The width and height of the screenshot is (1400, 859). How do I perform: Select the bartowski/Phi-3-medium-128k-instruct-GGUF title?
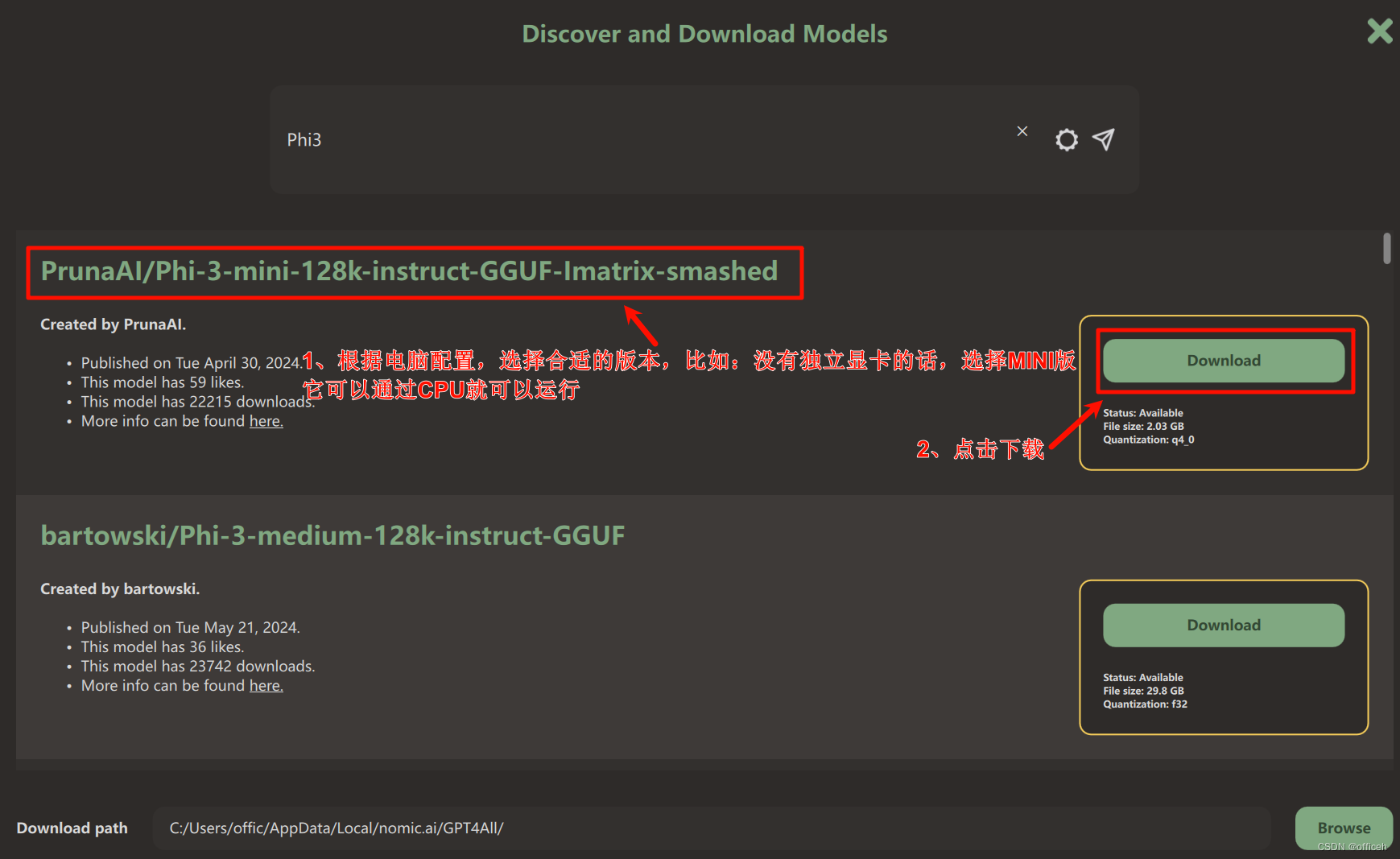coord(332,535)
